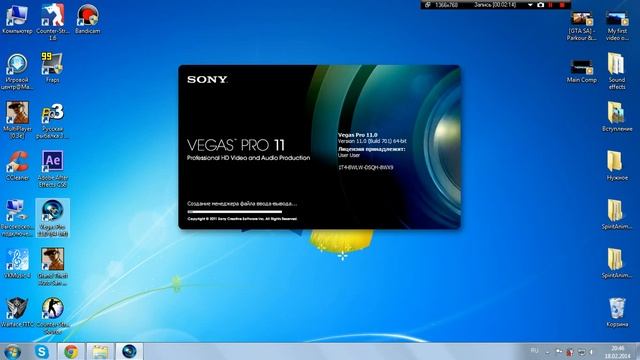This screenshot has width=640, height=360.
Task: Open the Windows Start menu
Action: pos(12,352)
